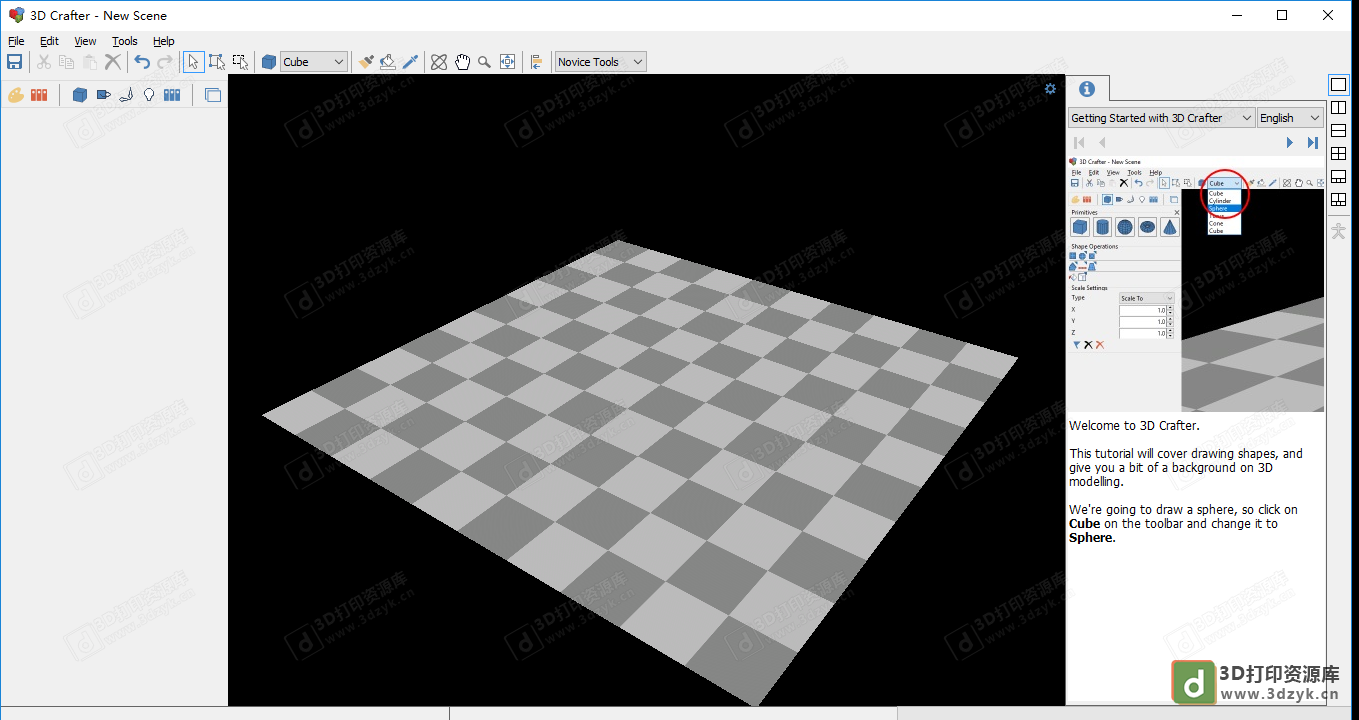Open Primitives with the blue cube icon
This screenshot has width=1359, height=720.
tap(80, 95)
